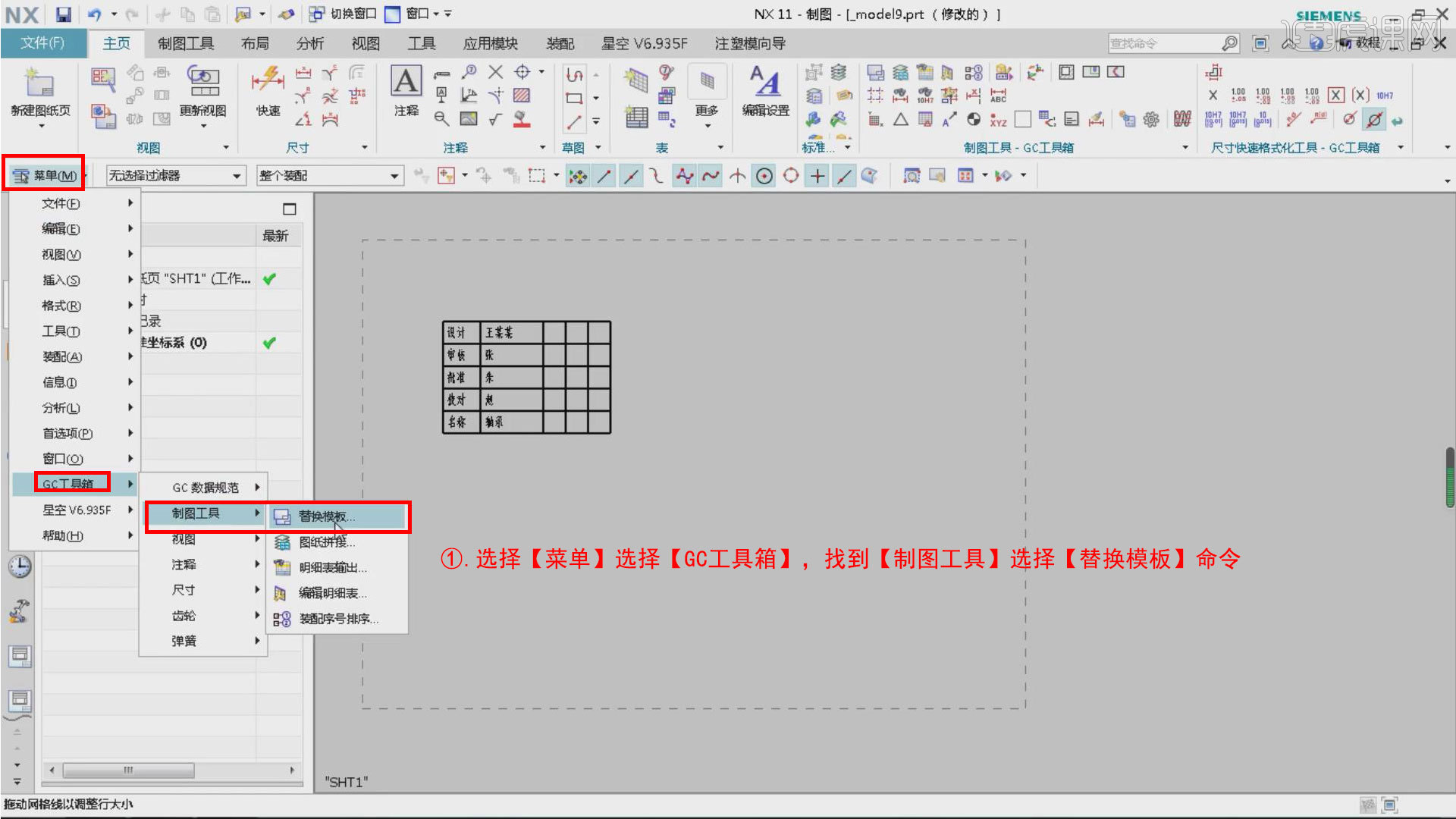
Task: Open the 弹簧 submenu
Action: (205, 641)
